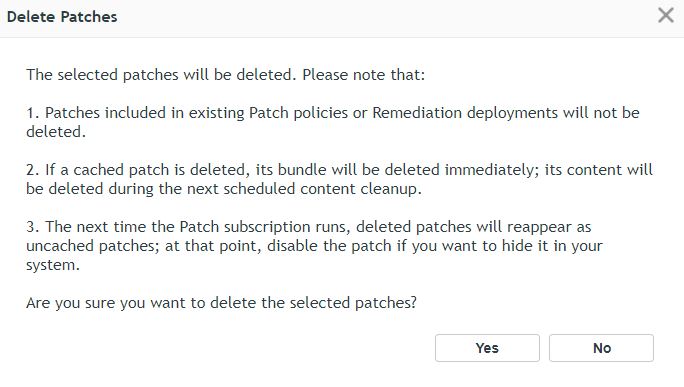684x387 pixels.
Task: Confirm deletion with the Yes button
Action: pos(487,348)
